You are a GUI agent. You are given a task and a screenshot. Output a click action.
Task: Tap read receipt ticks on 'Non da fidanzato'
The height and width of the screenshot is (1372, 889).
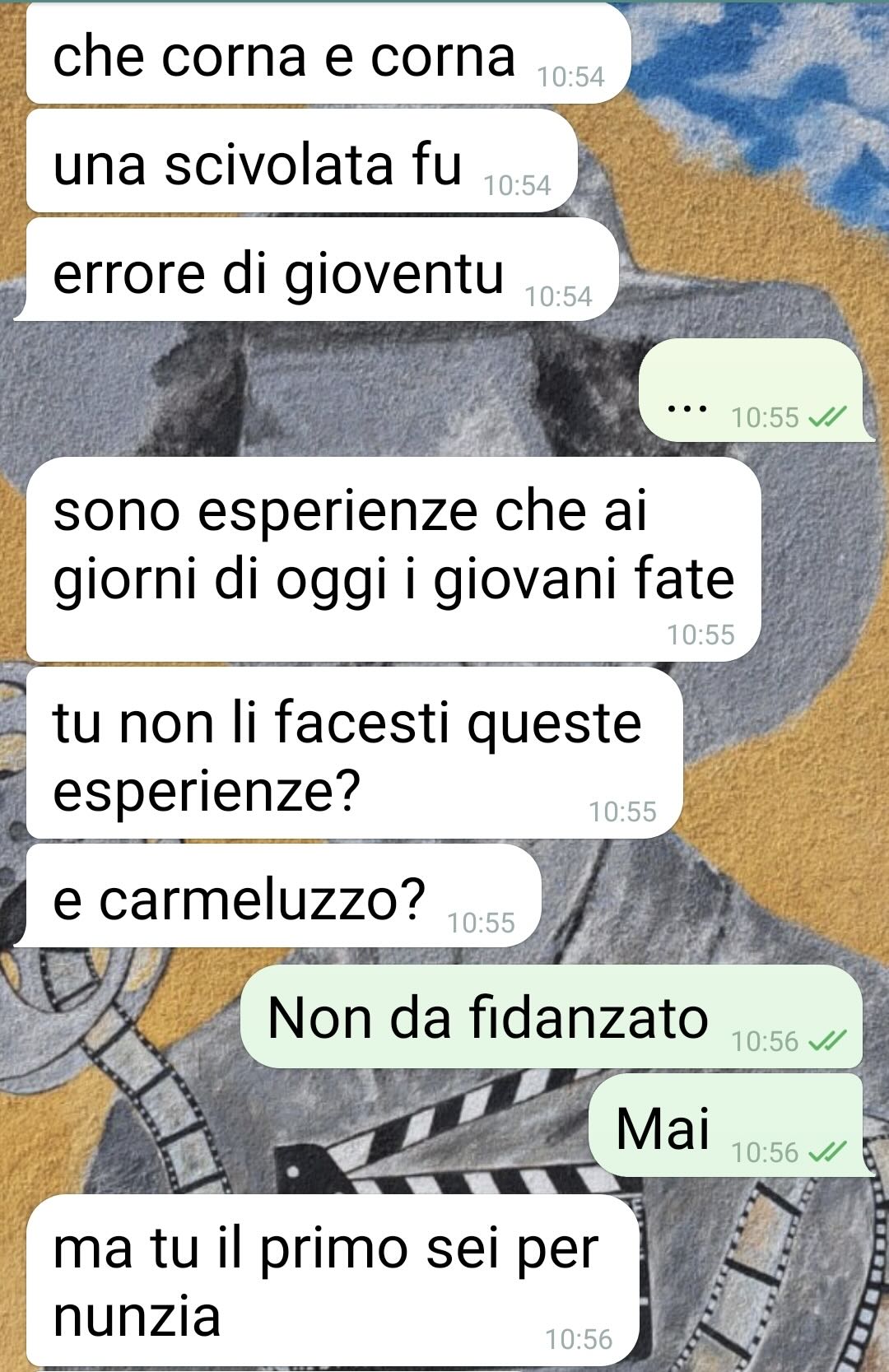pos(826,1041)
